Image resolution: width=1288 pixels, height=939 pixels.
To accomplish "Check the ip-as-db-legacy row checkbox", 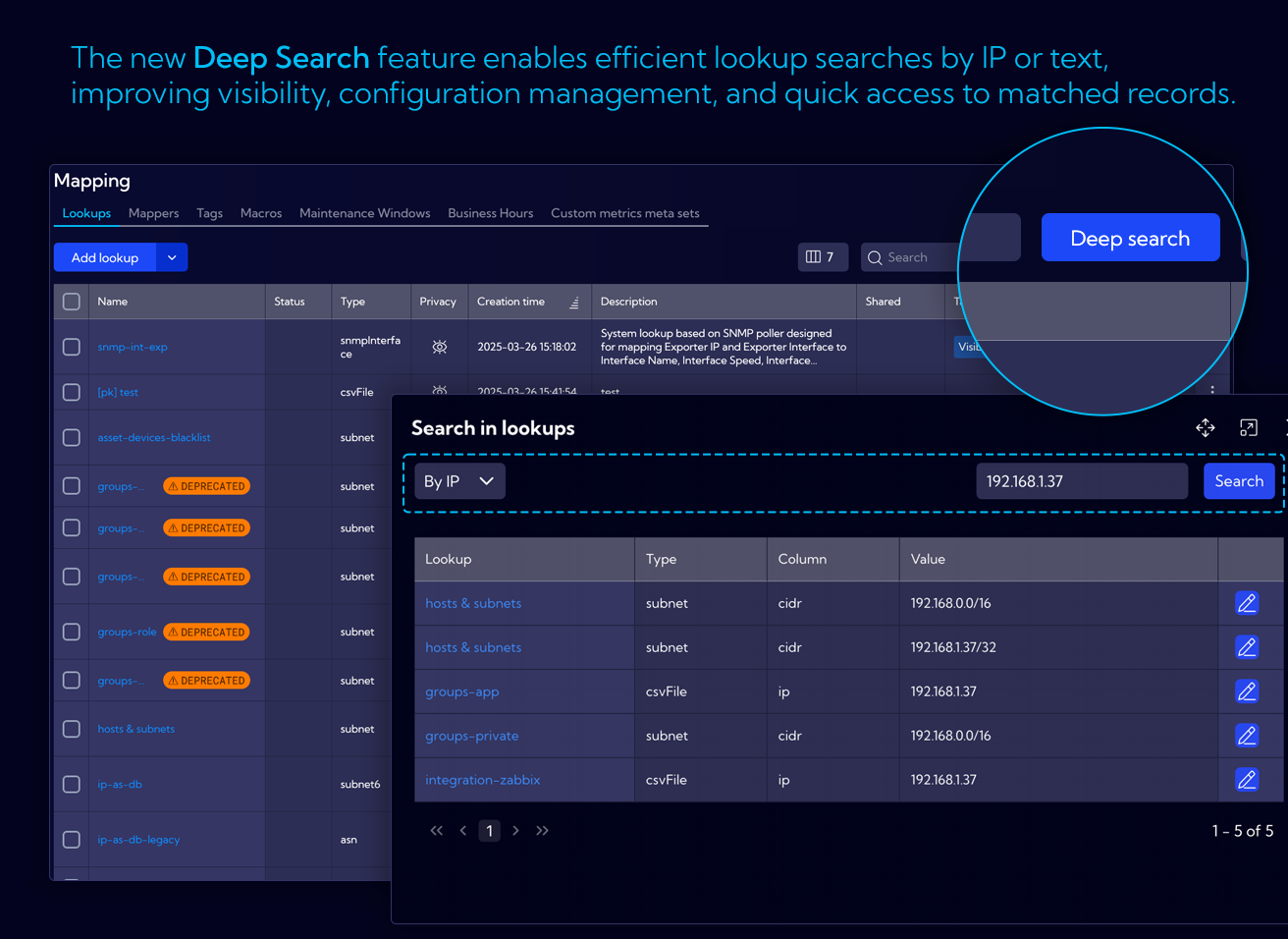I will click(72, 840).
